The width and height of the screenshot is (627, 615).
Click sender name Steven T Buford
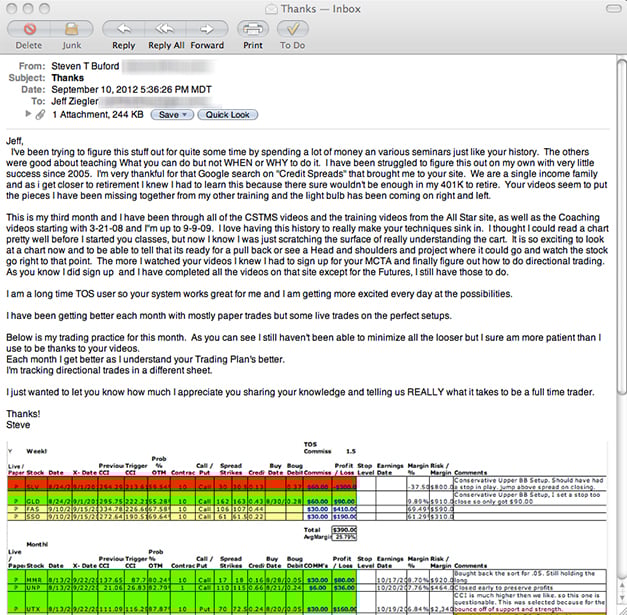coord(85,66)
